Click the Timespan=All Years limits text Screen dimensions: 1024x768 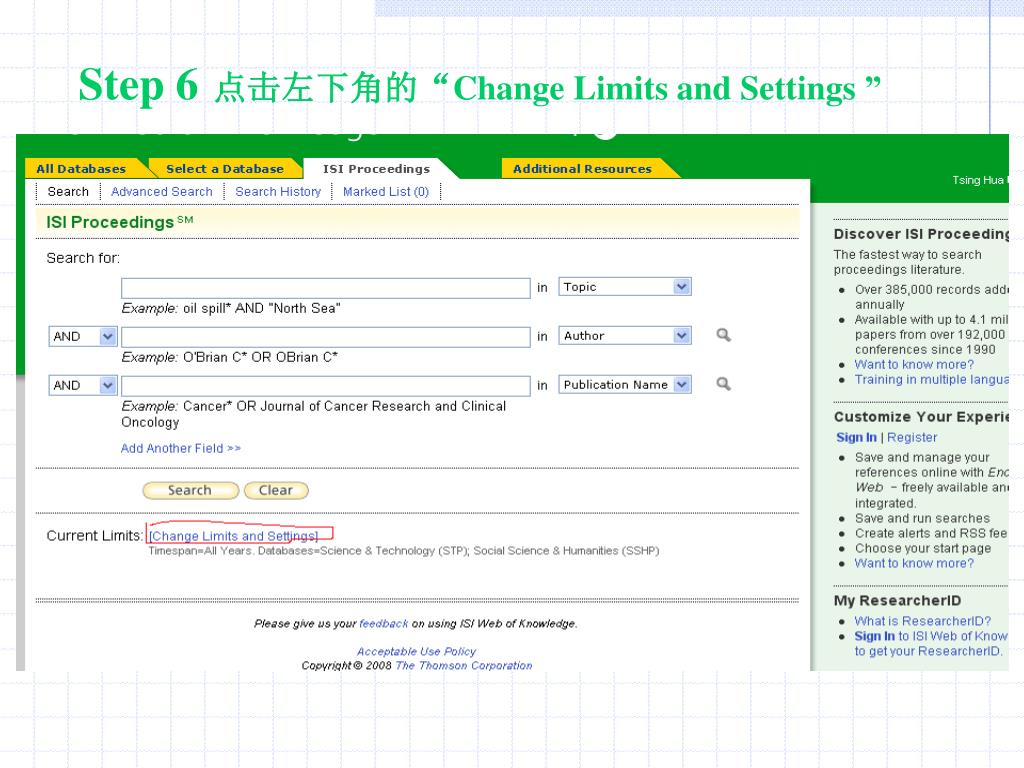tap(404, 551)
